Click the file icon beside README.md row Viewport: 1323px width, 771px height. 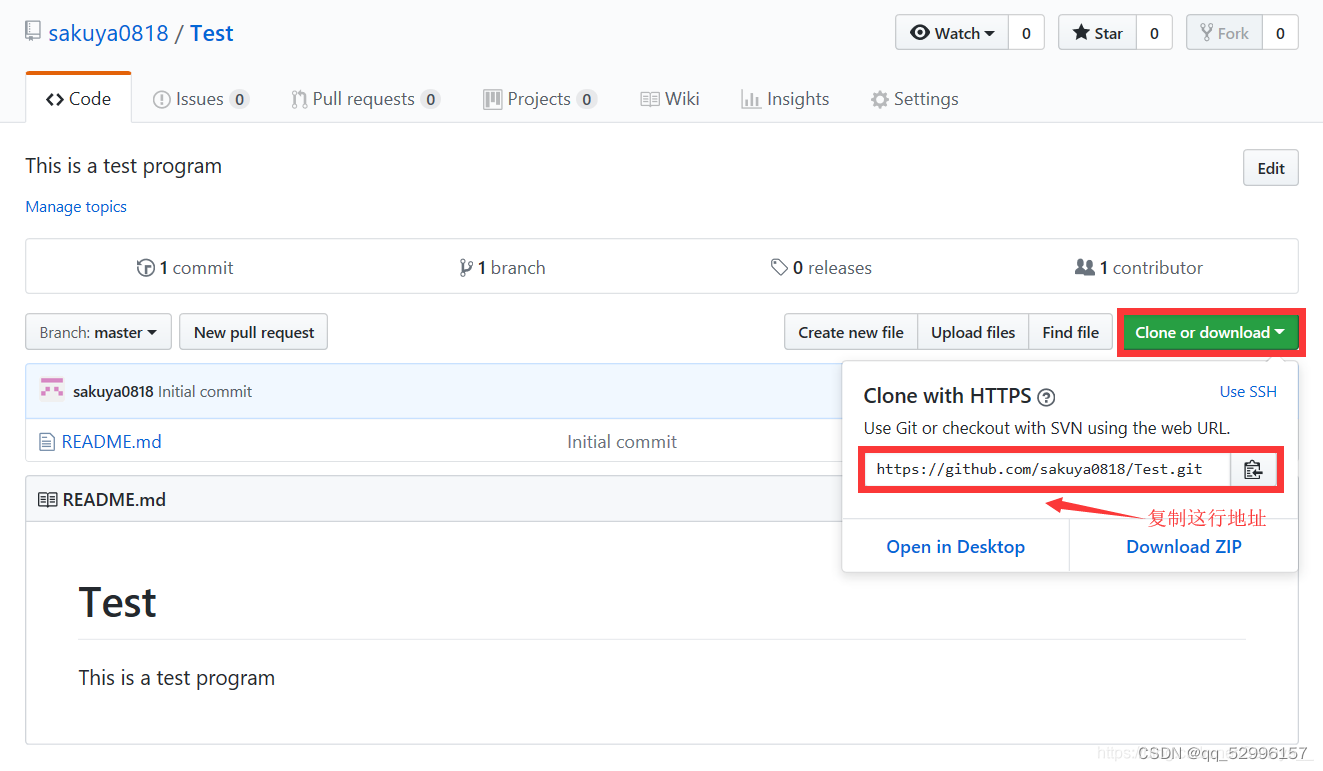point(46,442)
